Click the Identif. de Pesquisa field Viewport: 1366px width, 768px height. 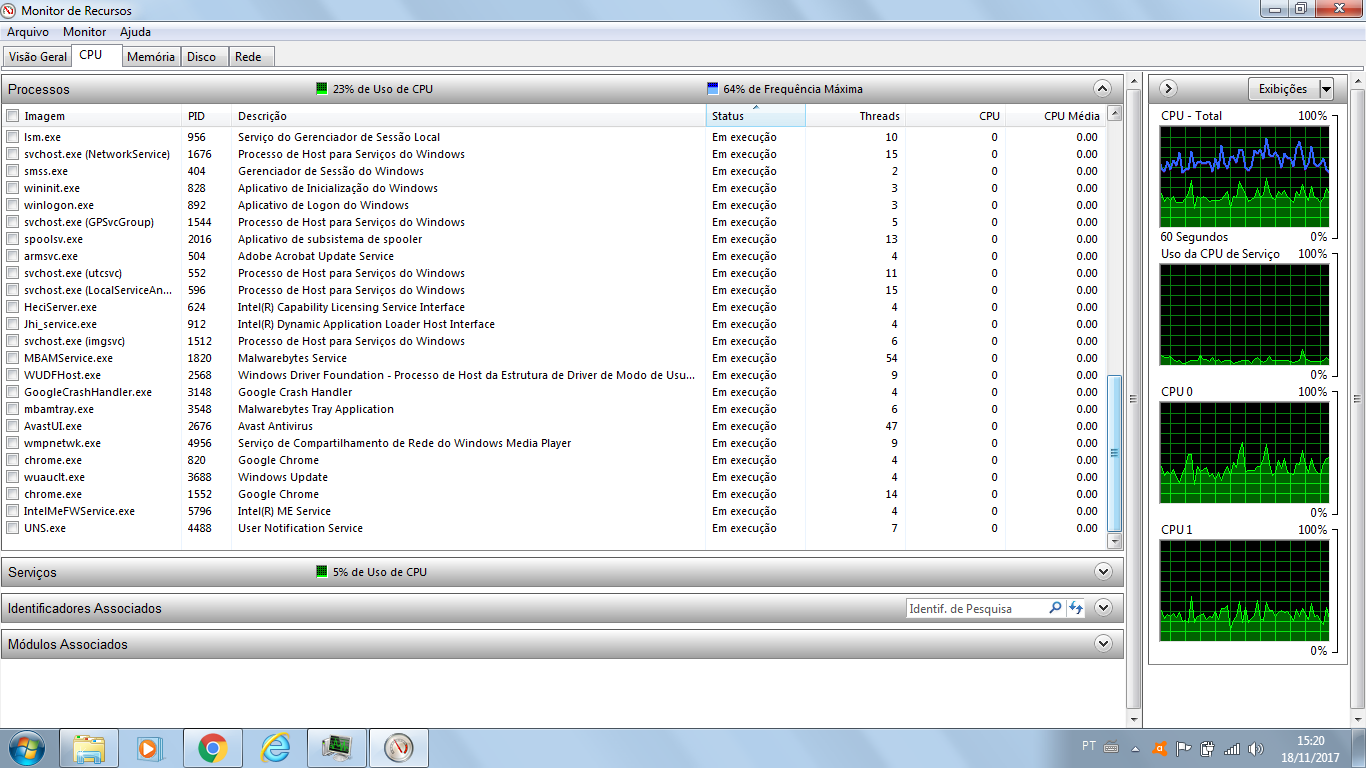(976, 608)
